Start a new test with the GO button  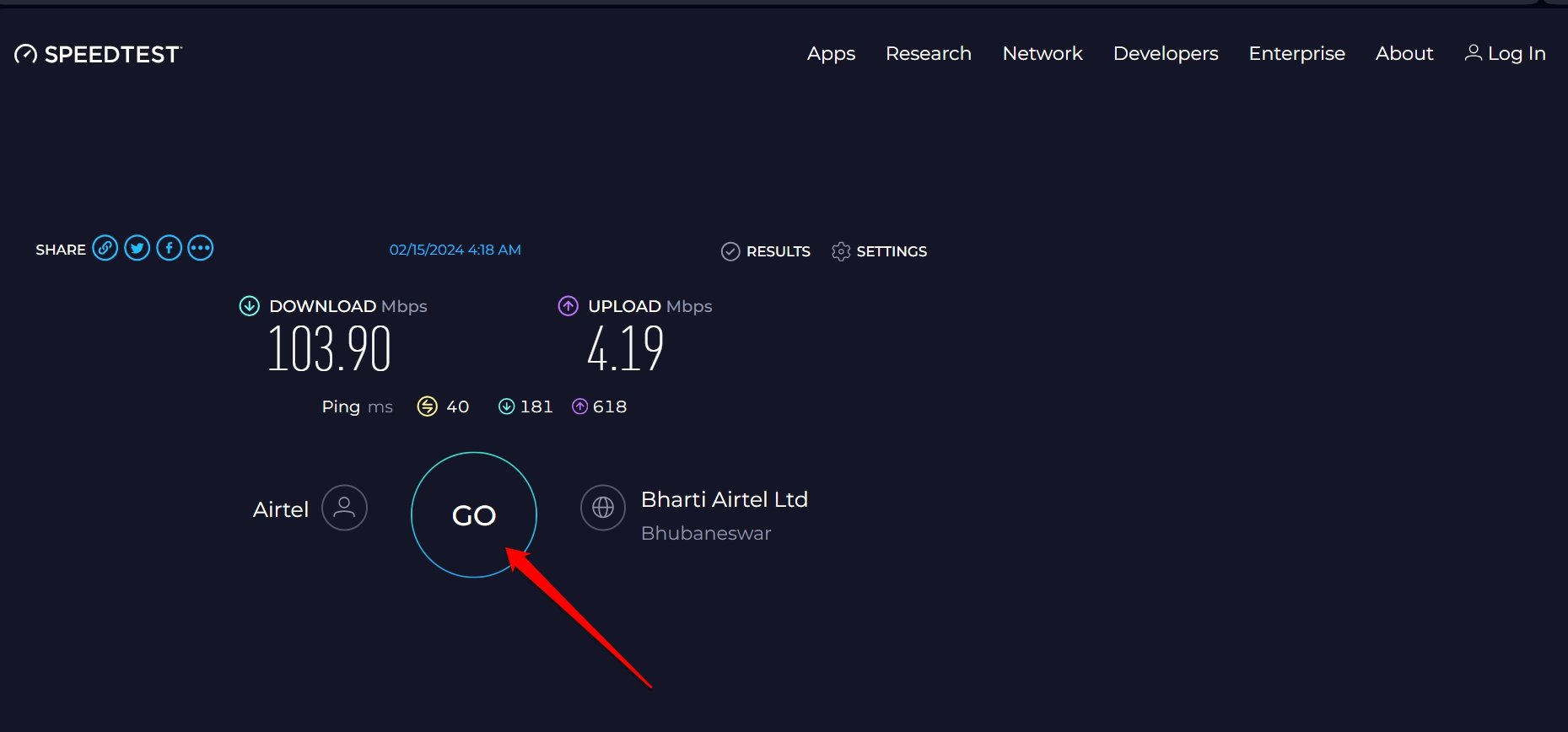(x=473, y=514)
